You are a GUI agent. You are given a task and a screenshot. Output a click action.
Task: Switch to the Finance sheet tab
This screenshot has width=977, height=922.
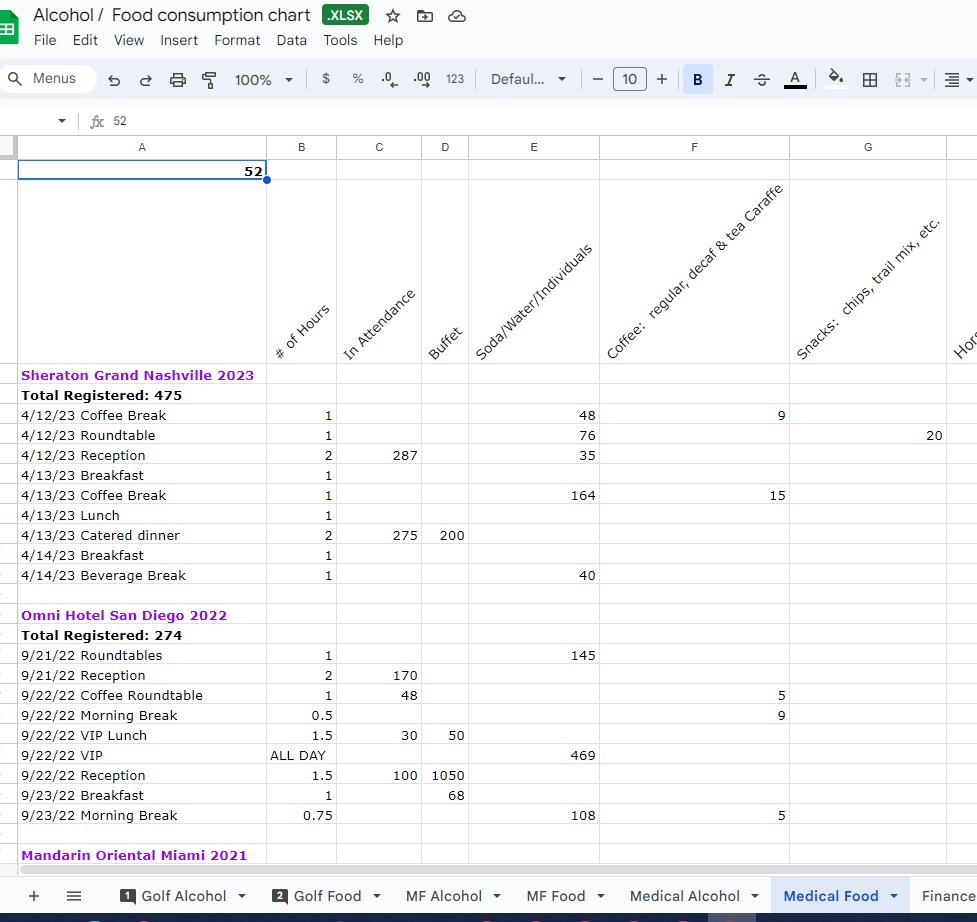click(948, 896)
